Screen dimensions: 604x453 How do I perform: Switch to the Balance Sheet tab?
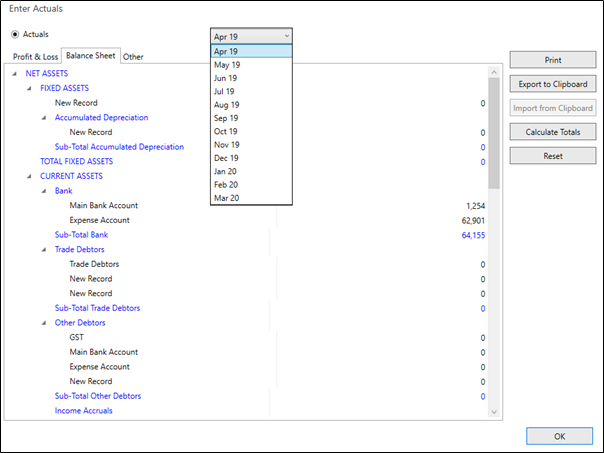(91, 55)
